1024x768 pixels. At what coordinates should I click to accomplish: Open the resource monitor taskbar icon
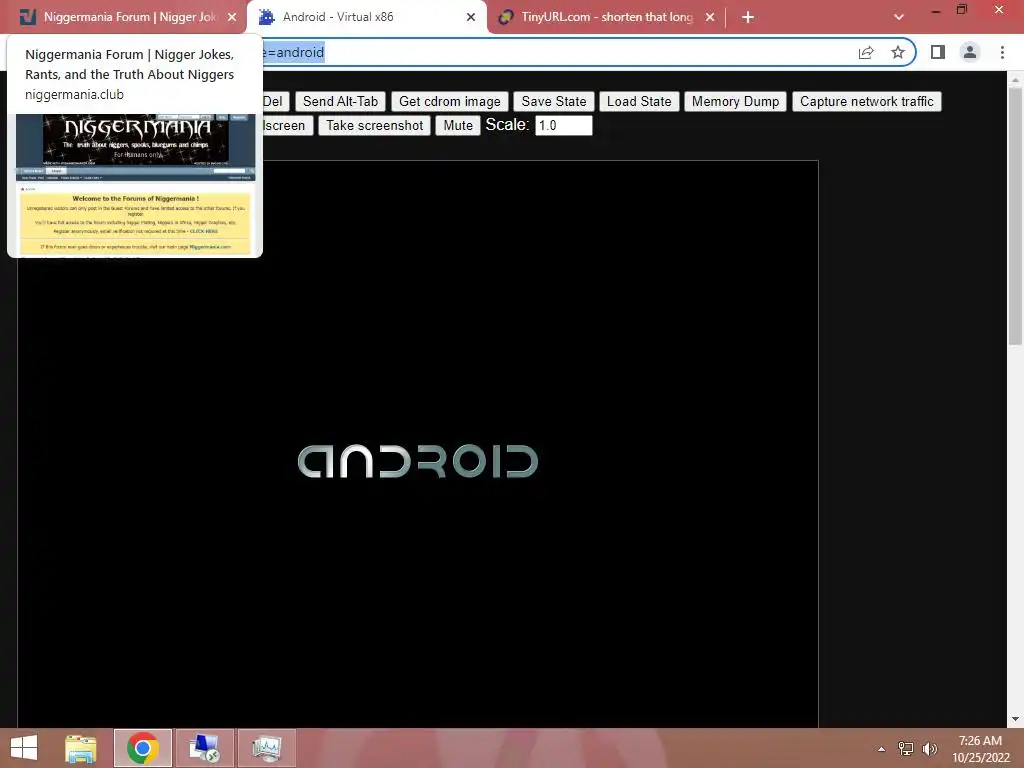[266, 748]
